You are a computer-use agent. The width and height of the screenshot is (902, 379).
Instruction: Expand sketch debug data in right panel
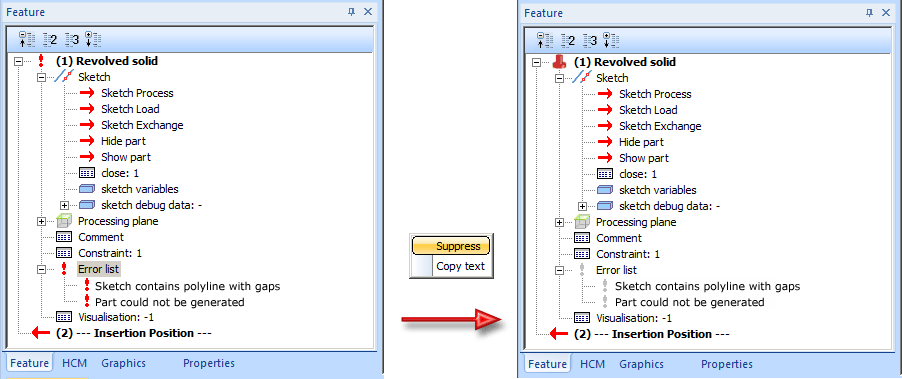582,206
